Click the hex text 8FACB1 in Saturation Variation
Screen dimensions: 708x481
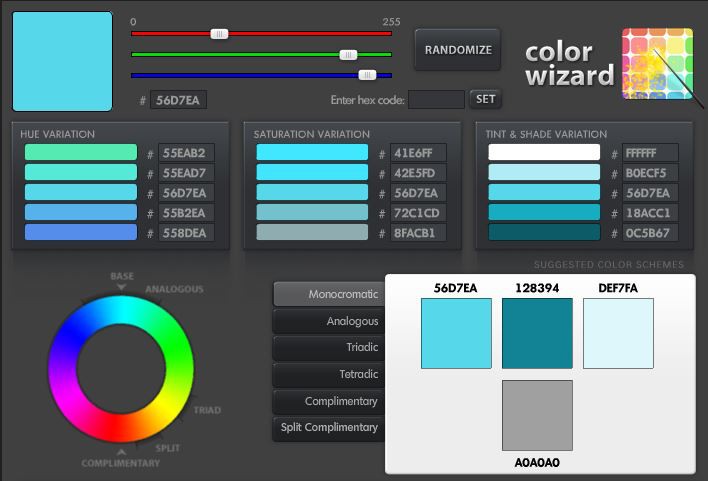click(x=415, y=233)
